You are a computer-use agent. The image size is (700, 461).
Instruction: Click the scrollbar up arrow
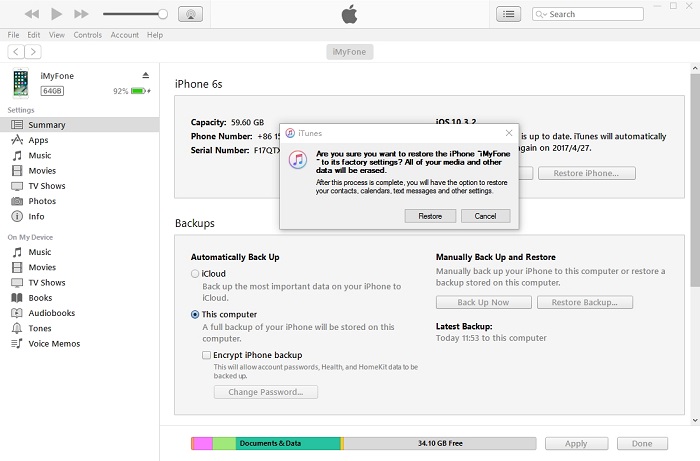[x=695, y=68]
